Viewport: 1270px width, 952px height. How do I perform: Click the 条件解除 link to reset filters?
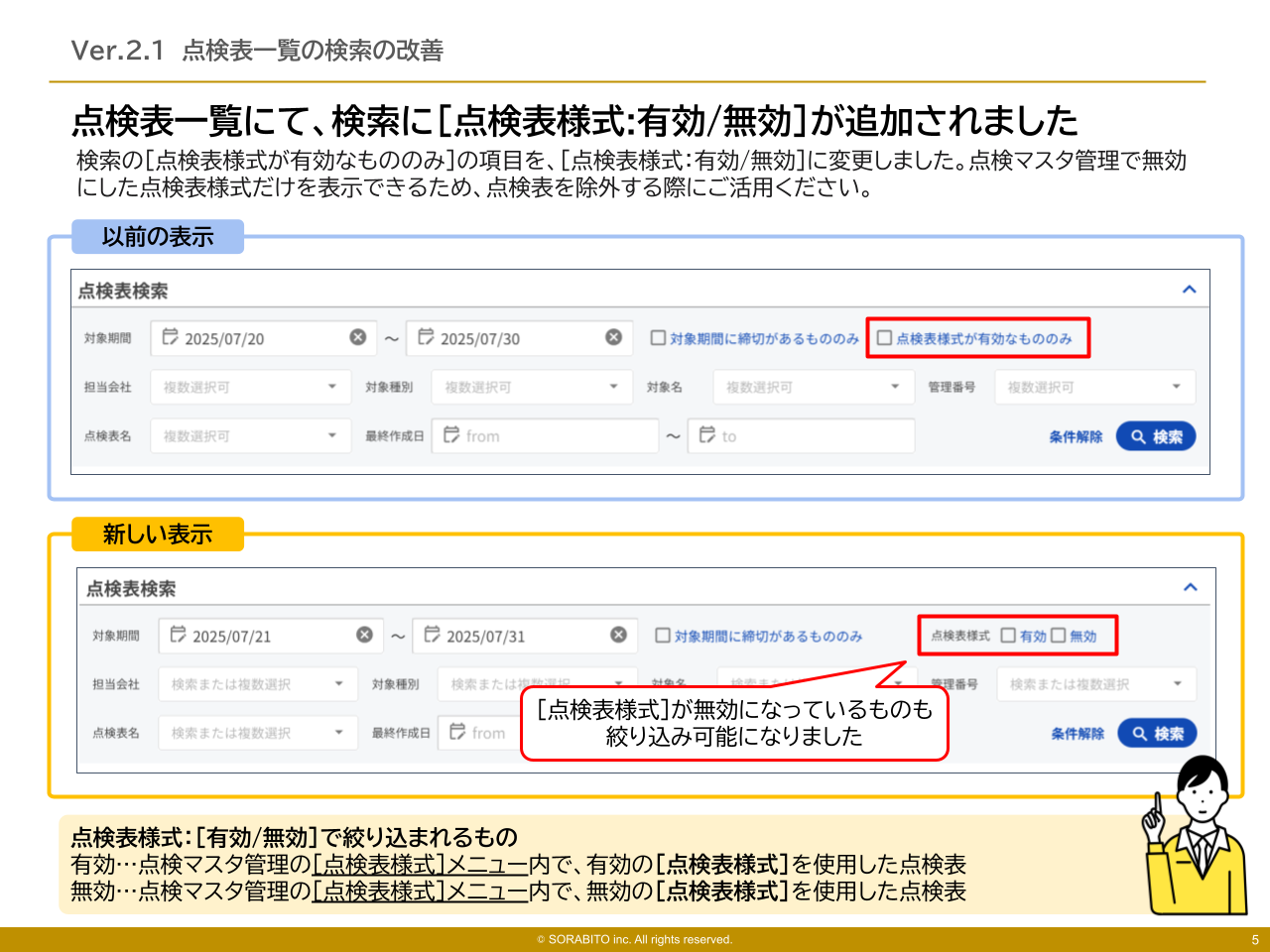(1075, 435)
